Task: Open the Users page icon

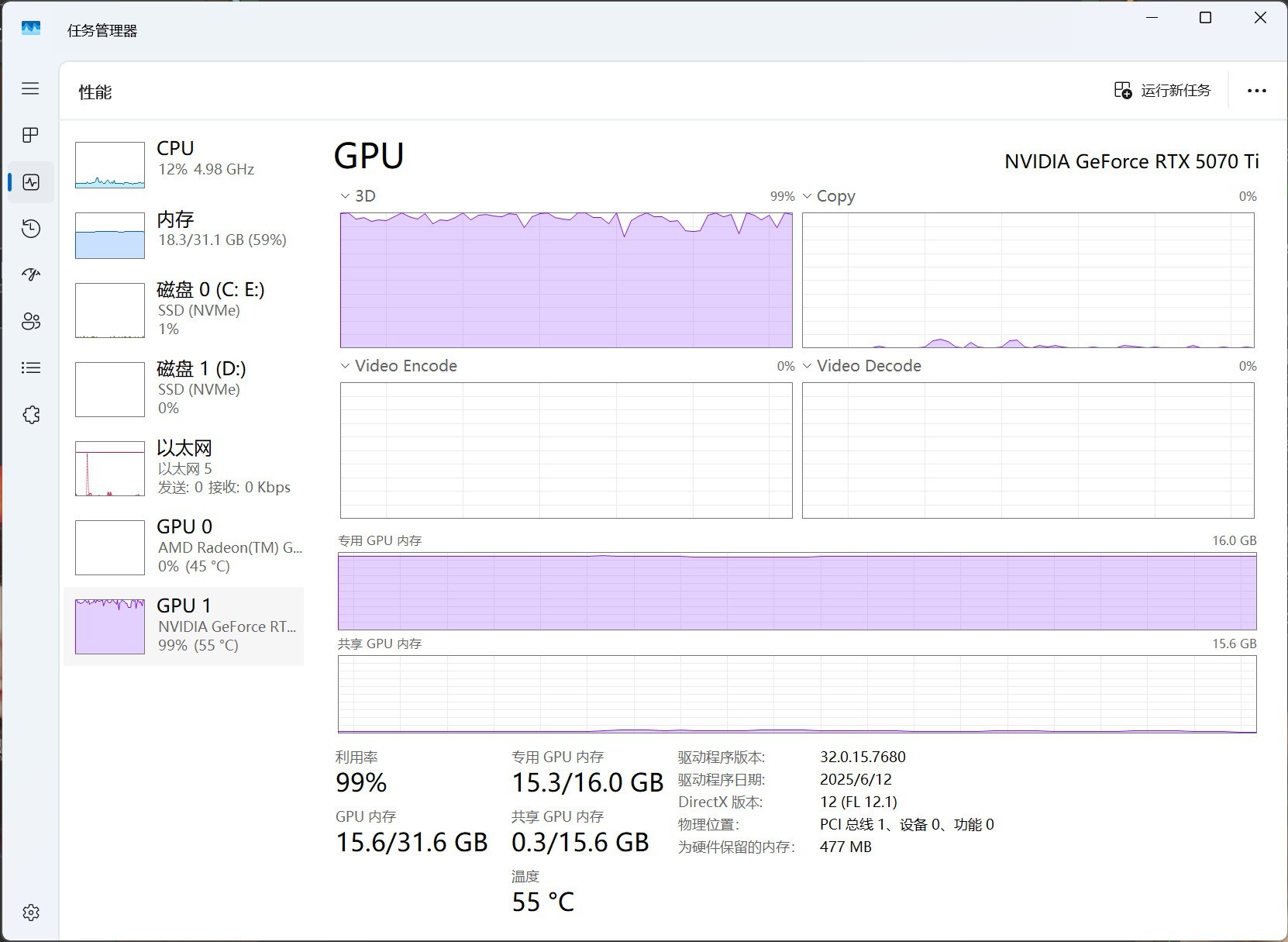Action: (30, 322)
